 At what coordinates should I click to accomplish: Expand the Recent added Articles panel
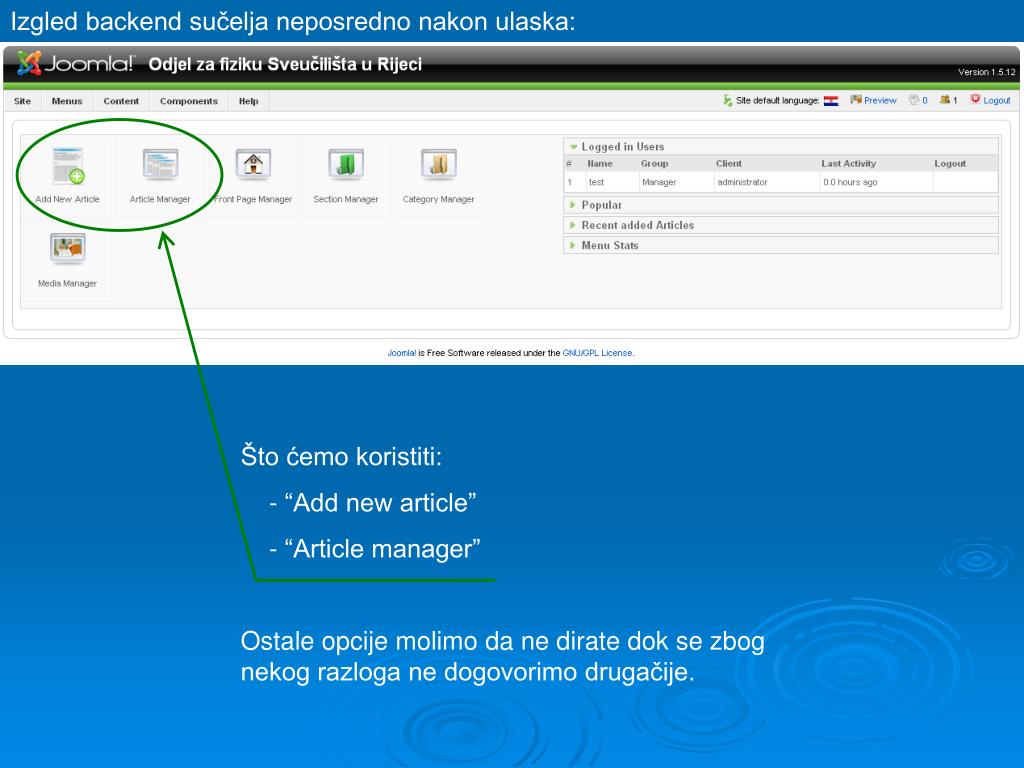(781, 225)
